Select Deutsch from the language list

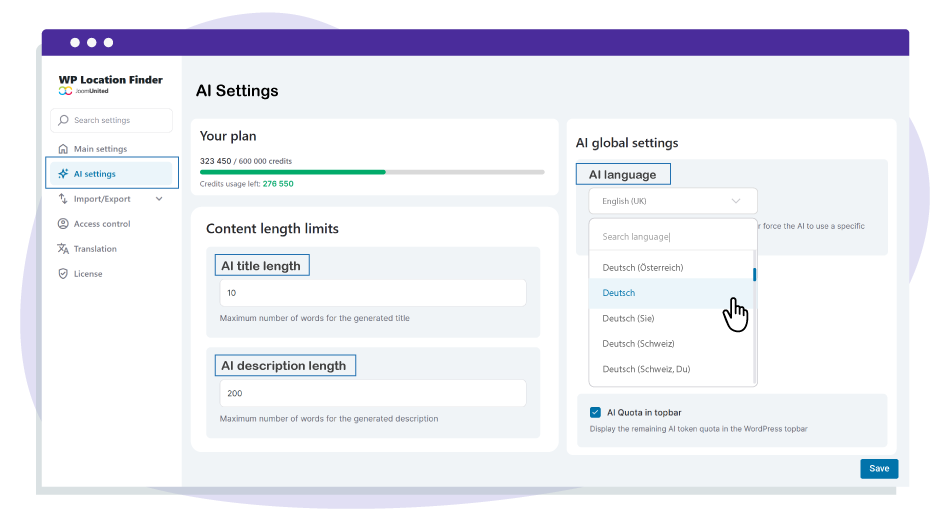619,293
